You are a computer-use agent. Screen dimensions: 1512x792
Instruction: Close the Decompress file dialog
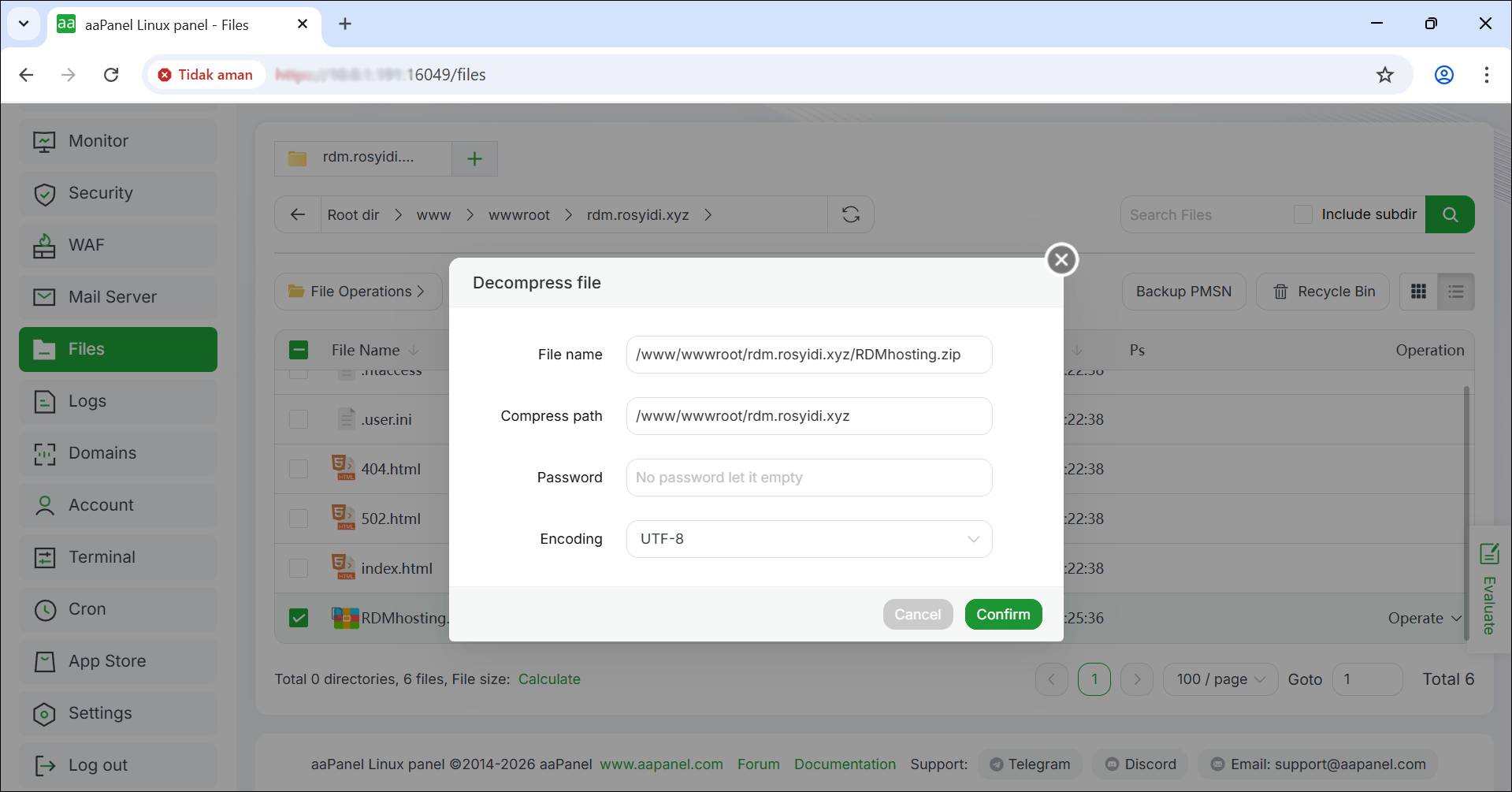point(1061,259)
